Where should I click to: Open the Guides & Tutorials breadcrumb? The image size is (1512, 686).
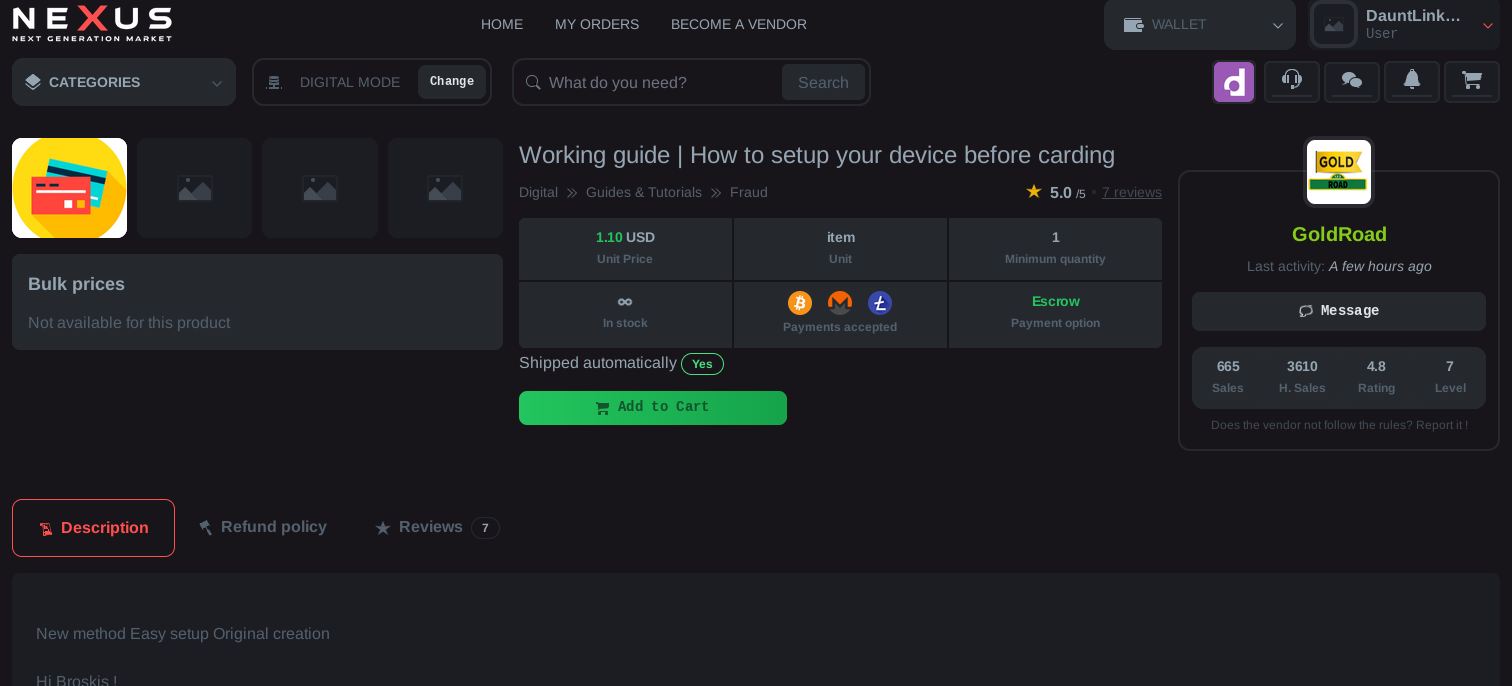point(644,192)
